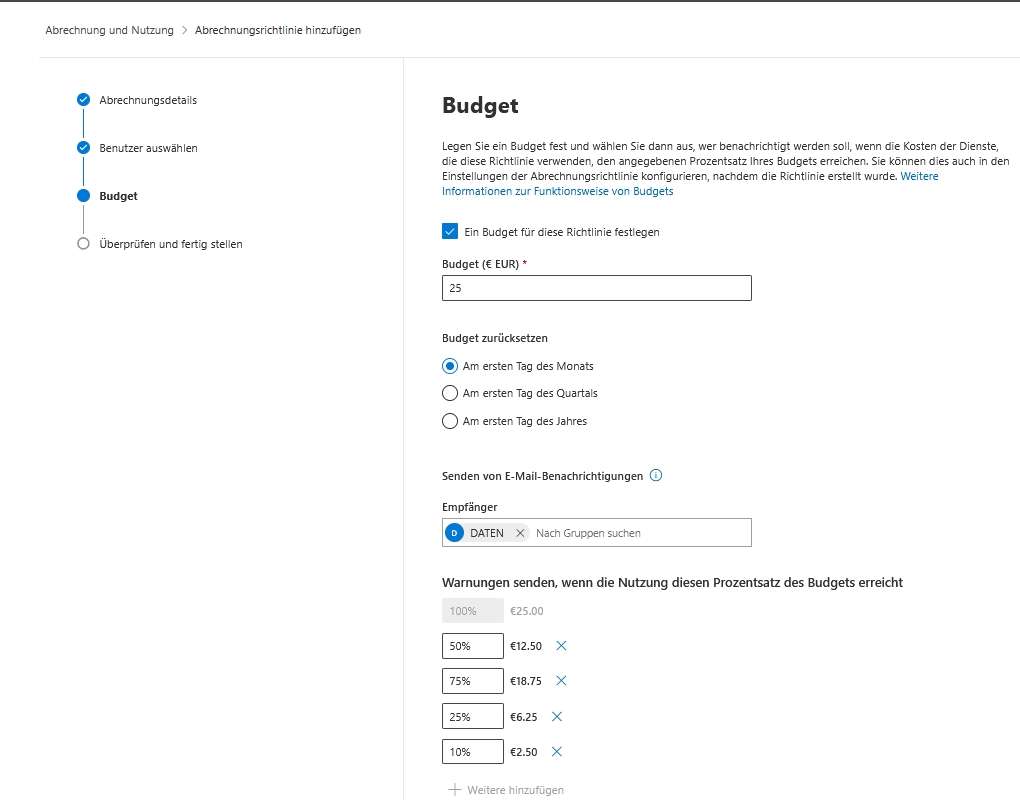
Task: Click the Abrechnungsdetails completed checkmark
Action: (x=83, y=100)
